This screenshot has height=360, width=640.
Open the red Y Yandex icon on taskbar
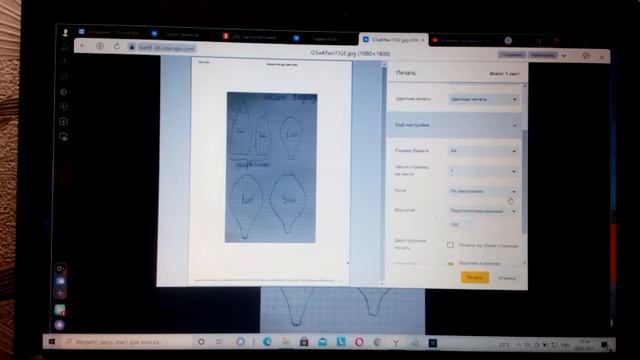[396, 343]
